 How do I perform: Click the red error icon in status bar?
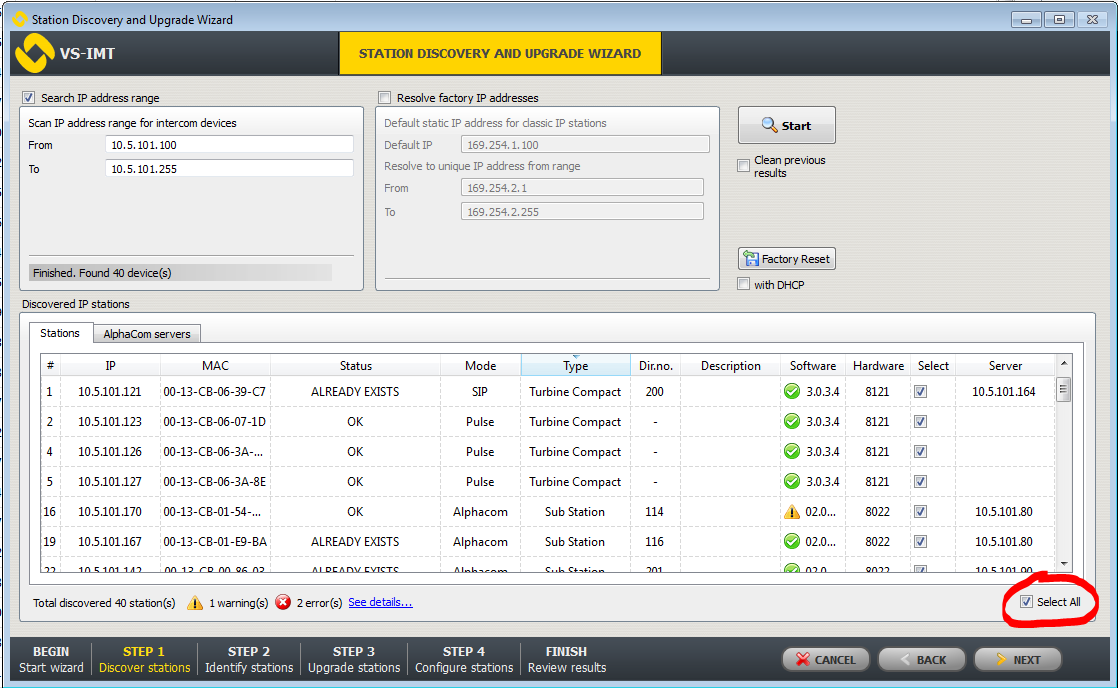pyautogui.click(x=283, y=602)
